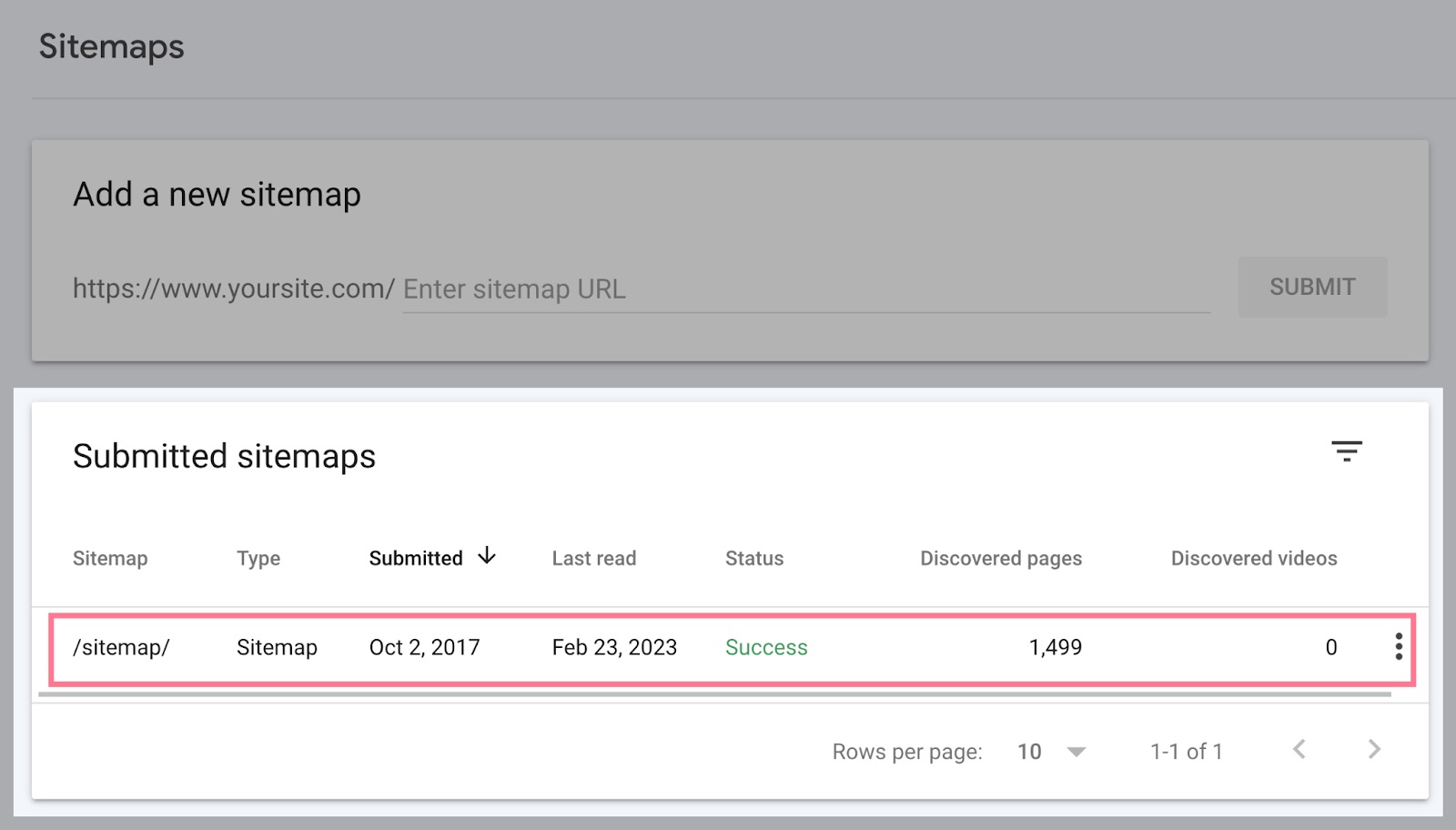Click the sort arrow beside Submitted header
The height and width of the screenshot is (830, 1456).
[x=487, y=556]
